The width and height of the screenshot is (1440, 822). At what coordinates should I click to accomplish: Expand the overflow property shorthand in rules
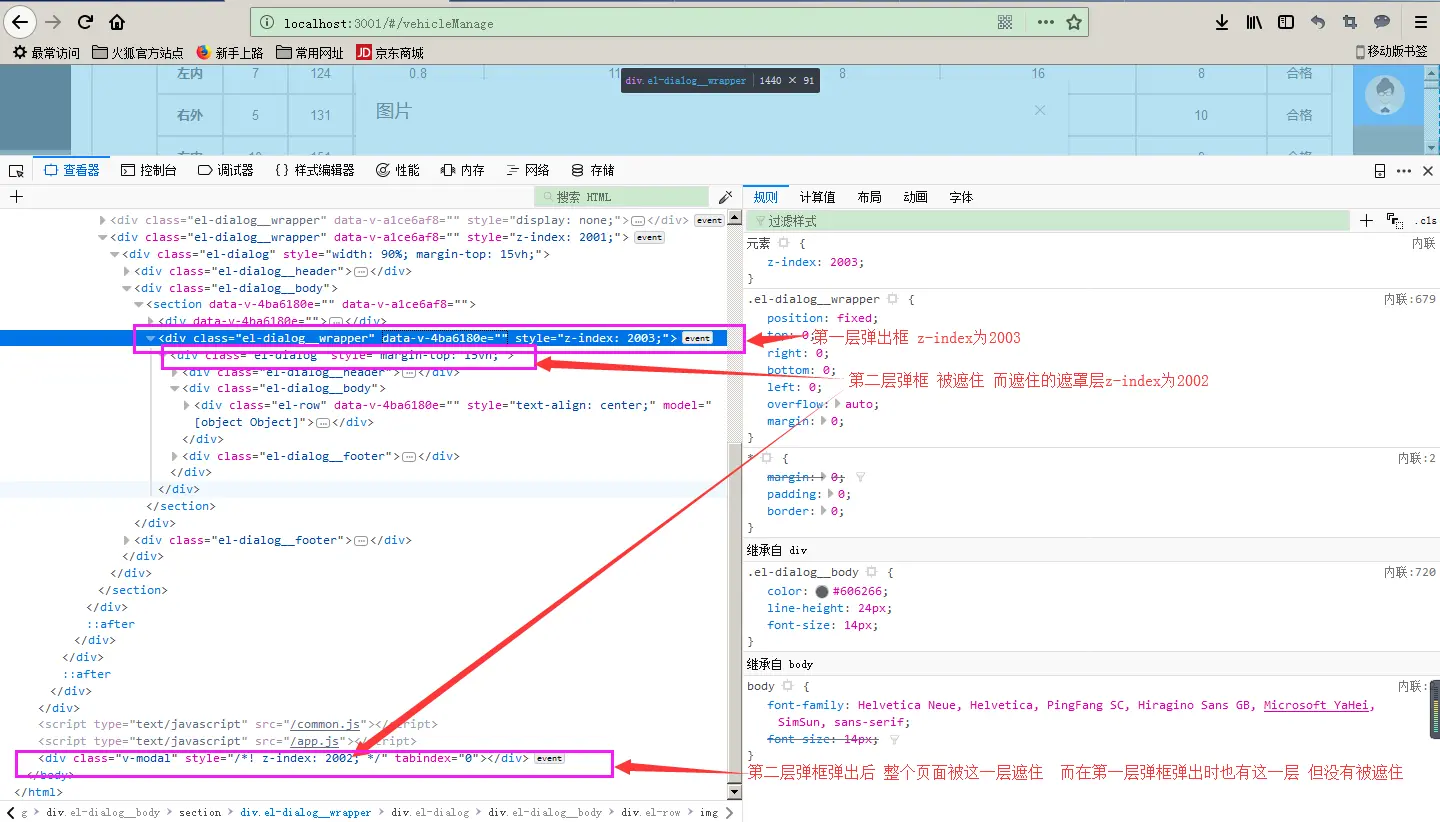click(x=837, y=404)
